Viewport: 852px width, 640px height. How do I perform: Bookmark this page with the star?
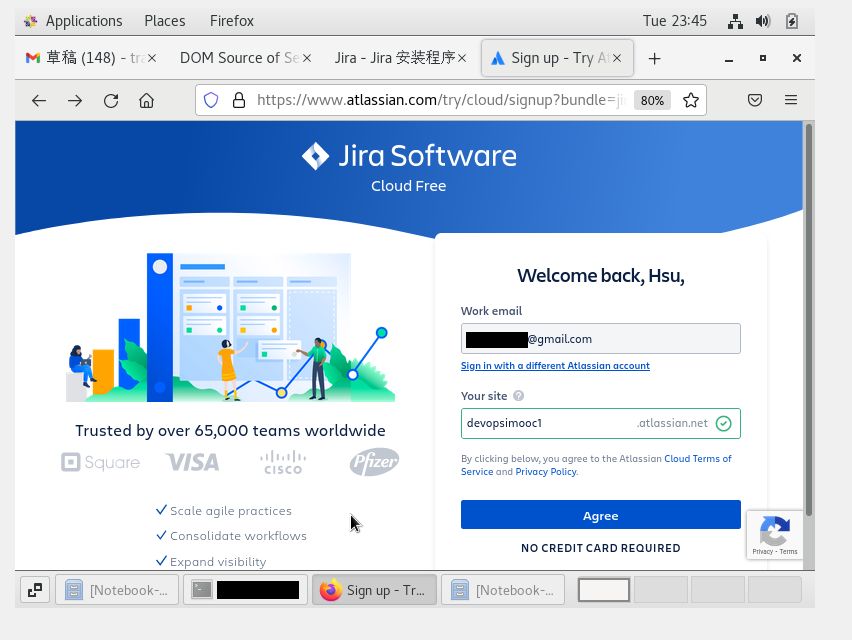point(691,100)
